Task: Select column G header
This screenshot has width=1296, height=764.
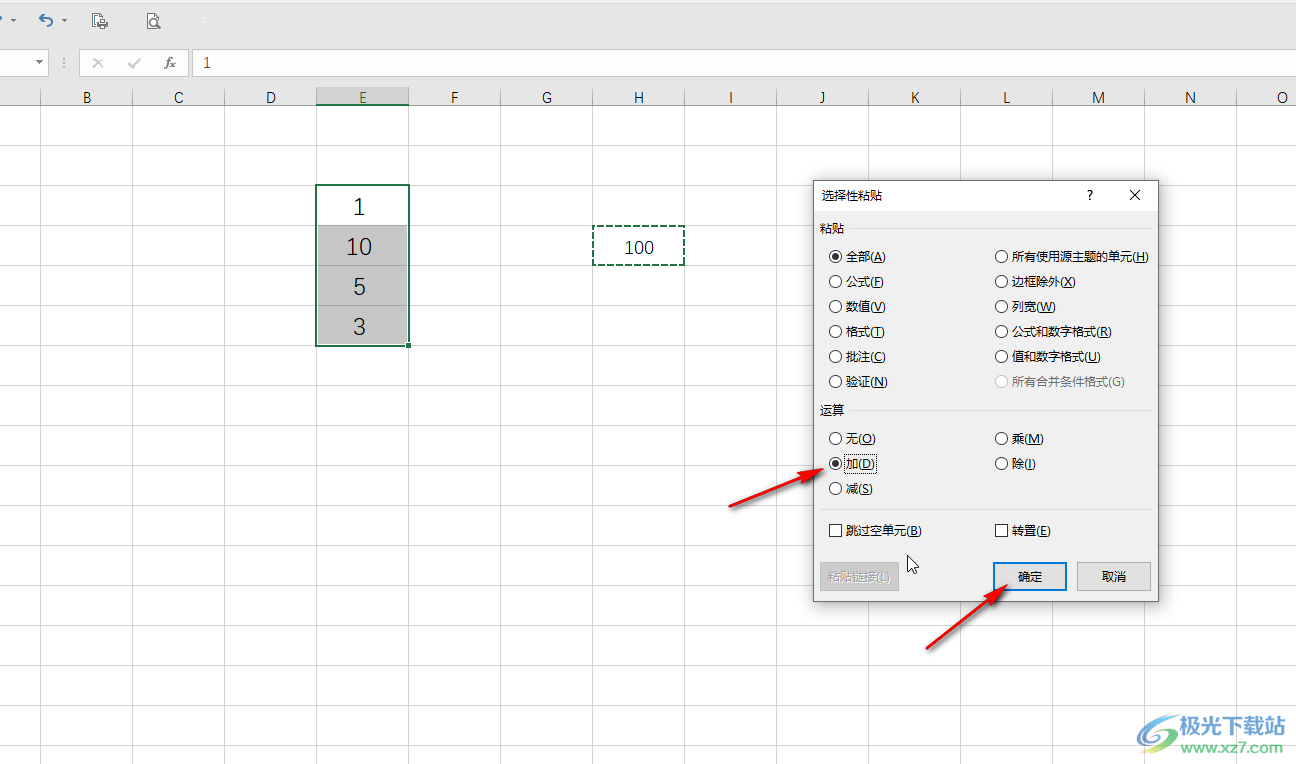Action: (x=547, y=97)
